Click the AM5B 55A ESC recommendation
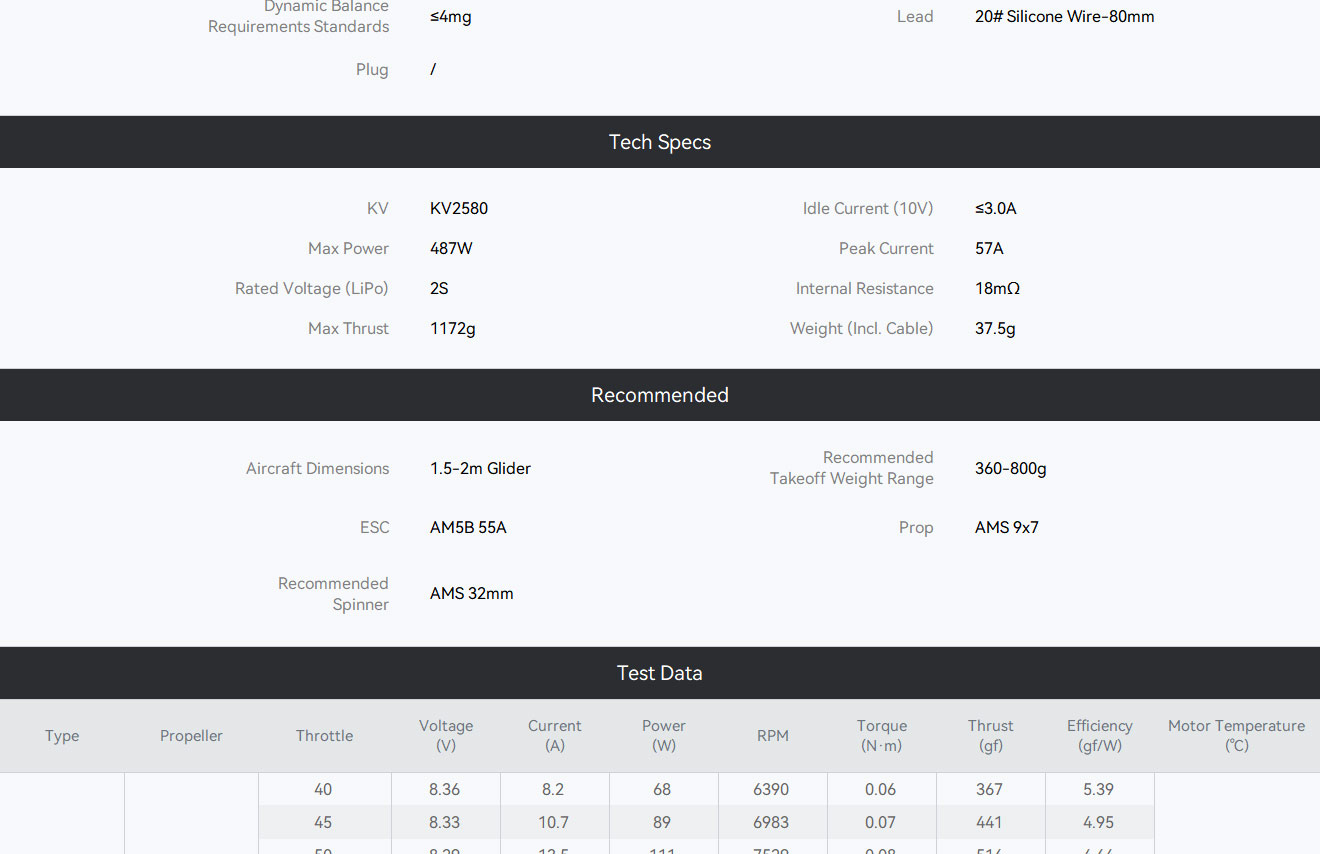This screenshot has height=854, width=1320. coord(468,527)
